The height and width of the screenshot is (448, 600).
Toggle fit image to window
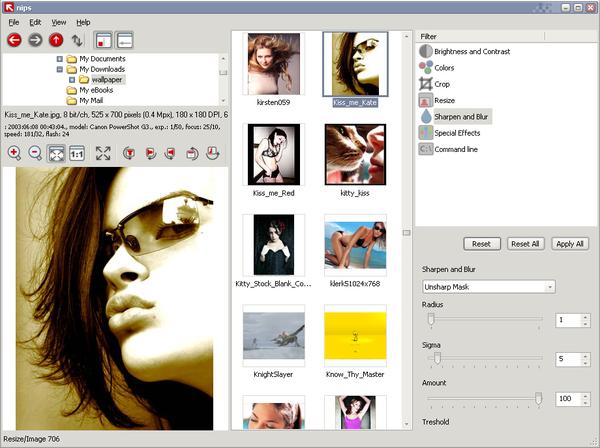[x=56, y=153]
